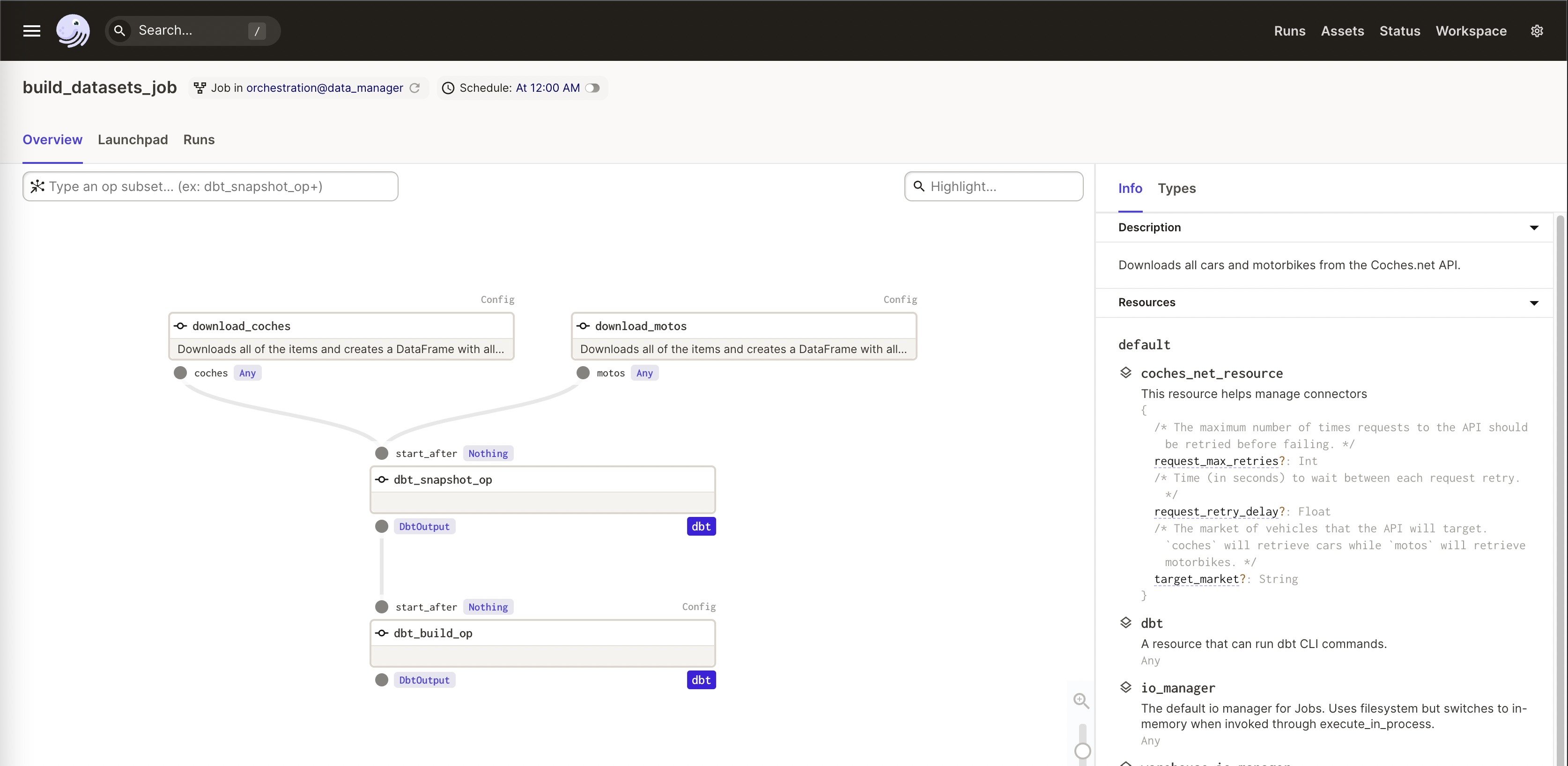Collapse the Resources section
The image size is (1568, 766).
(x=1533, y=303)
